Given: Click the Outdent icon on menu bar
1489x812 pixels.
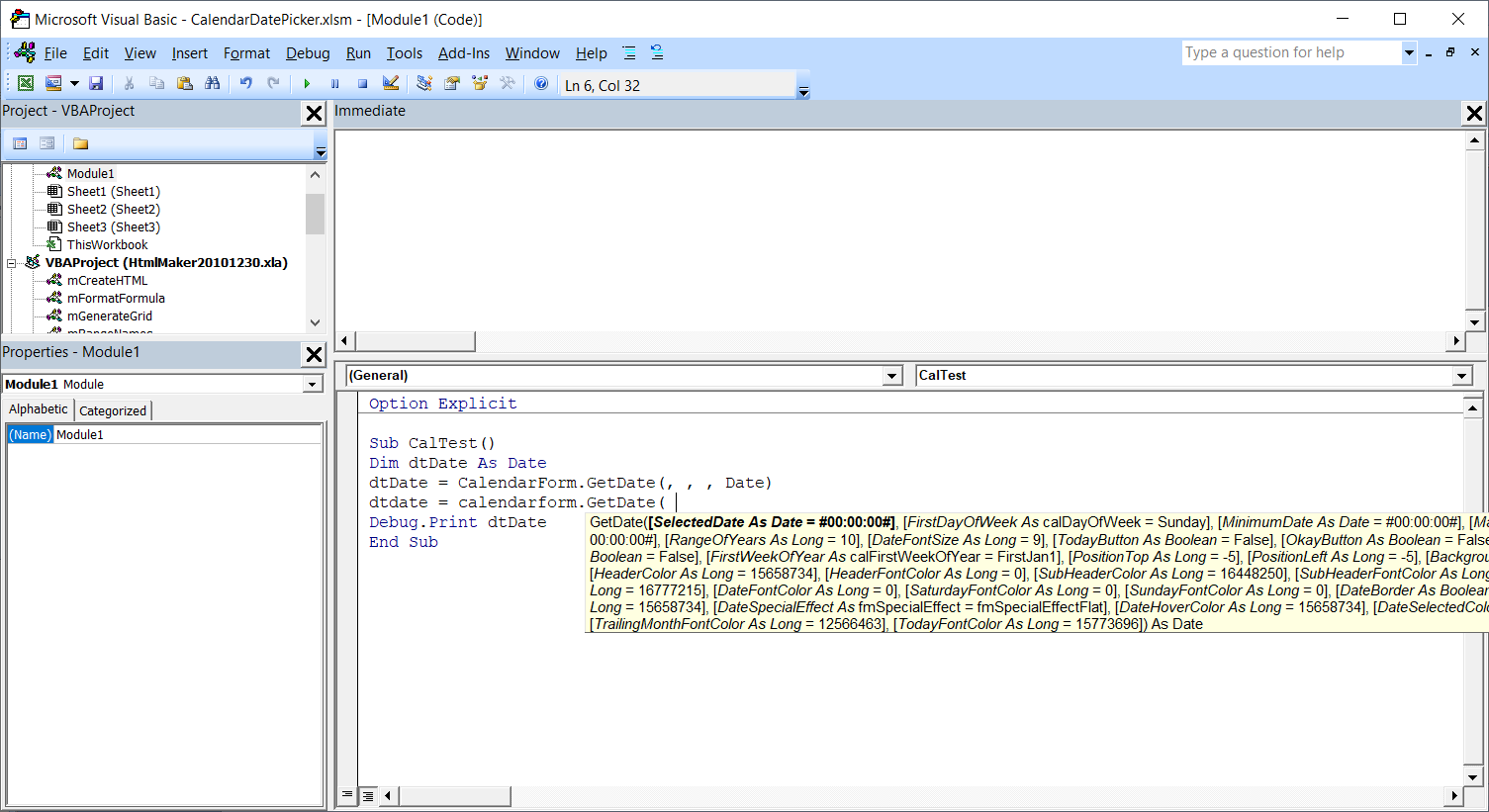Looking at the screenshot, I should tap(657, 53).
